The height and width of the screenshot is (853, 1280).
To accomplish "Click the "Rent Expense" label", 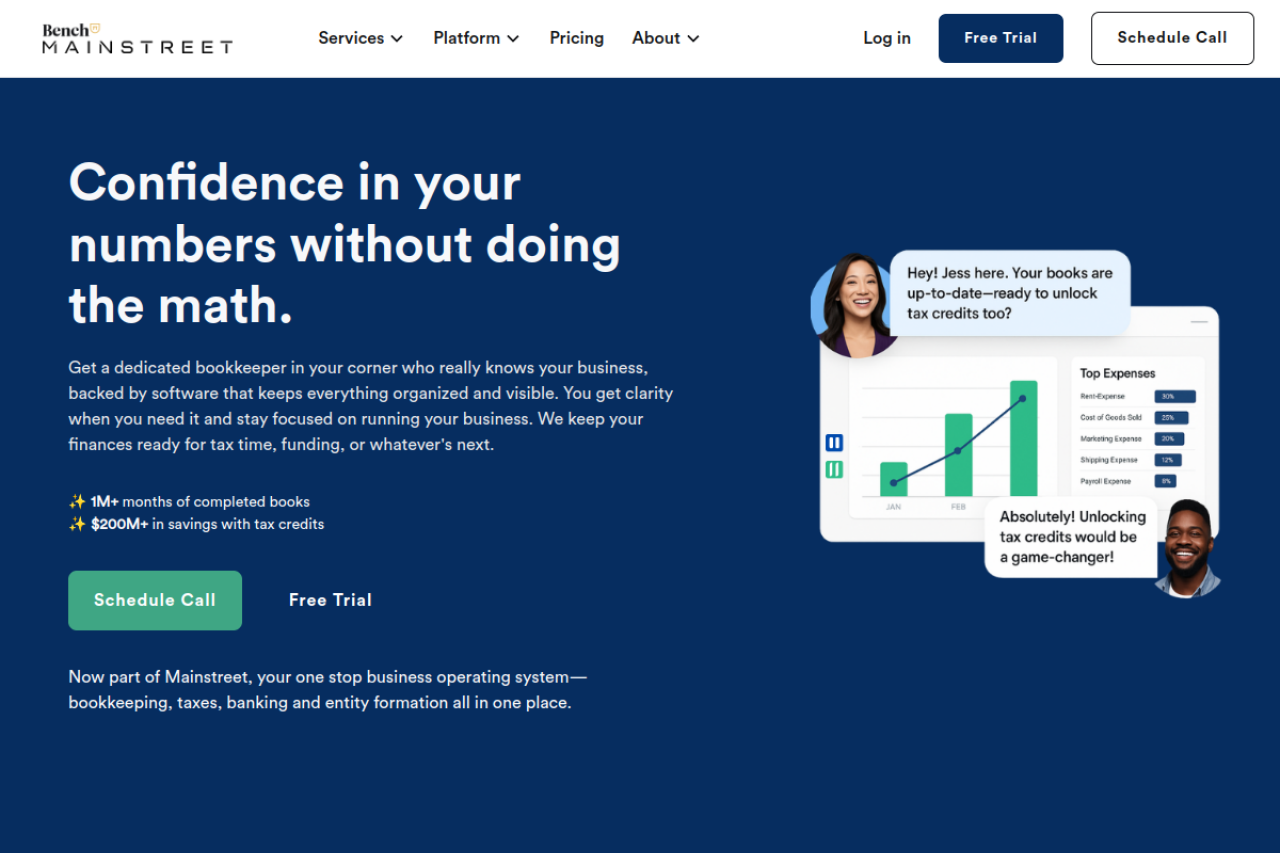I will pos(1103,397).
